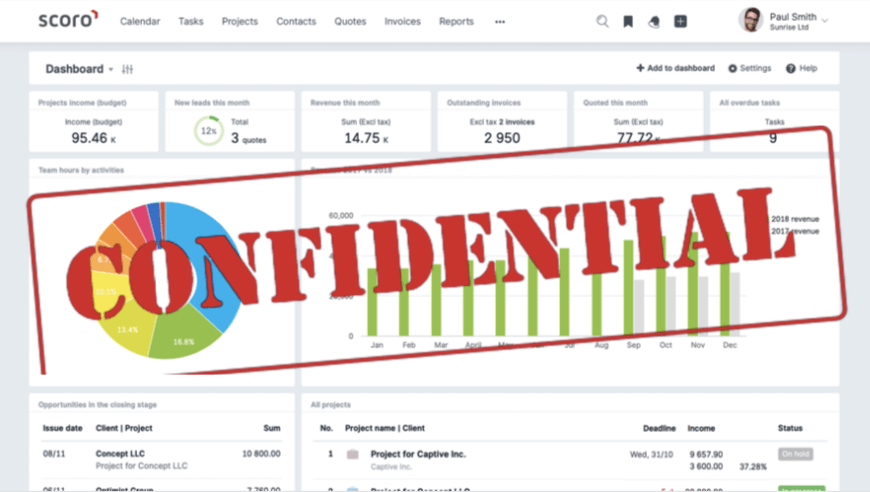Click the Project name | Client column header

pos(385,428)
